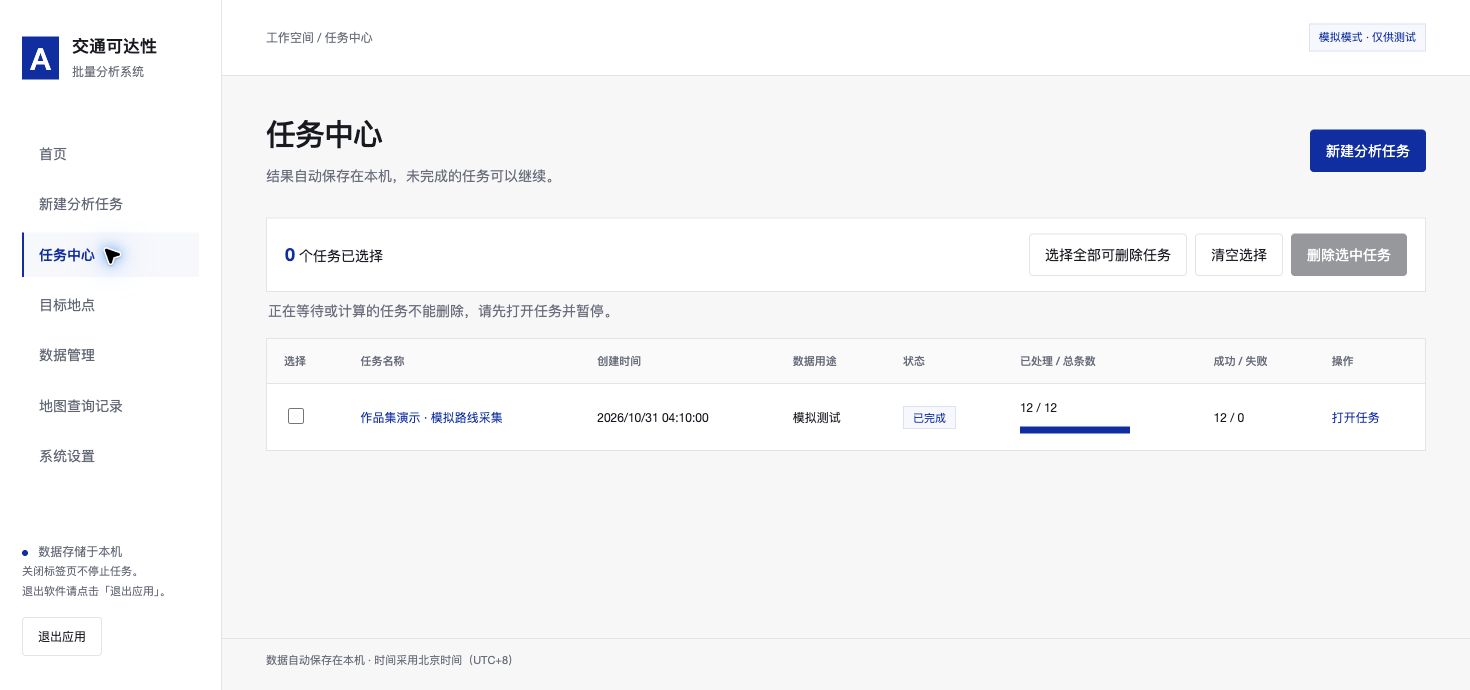Image resolution: width=1470 pixels, height=690 pixels.
Task: Click the 工作空间 / 任务中心 breadcrumb
Action: point(319,38)
